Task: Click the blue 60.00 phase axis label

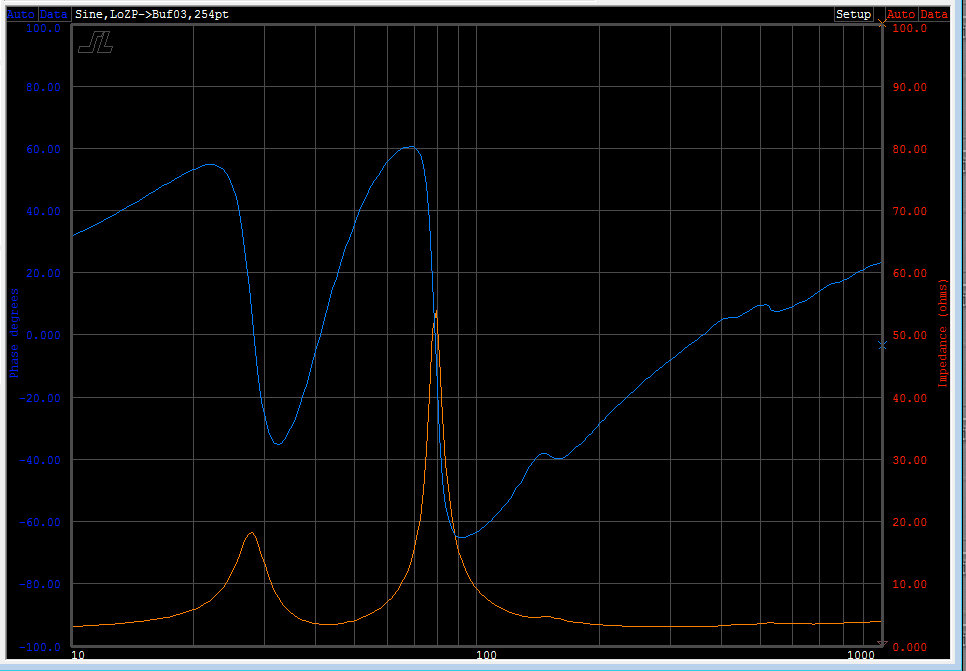Action: [x=45, y=149]
